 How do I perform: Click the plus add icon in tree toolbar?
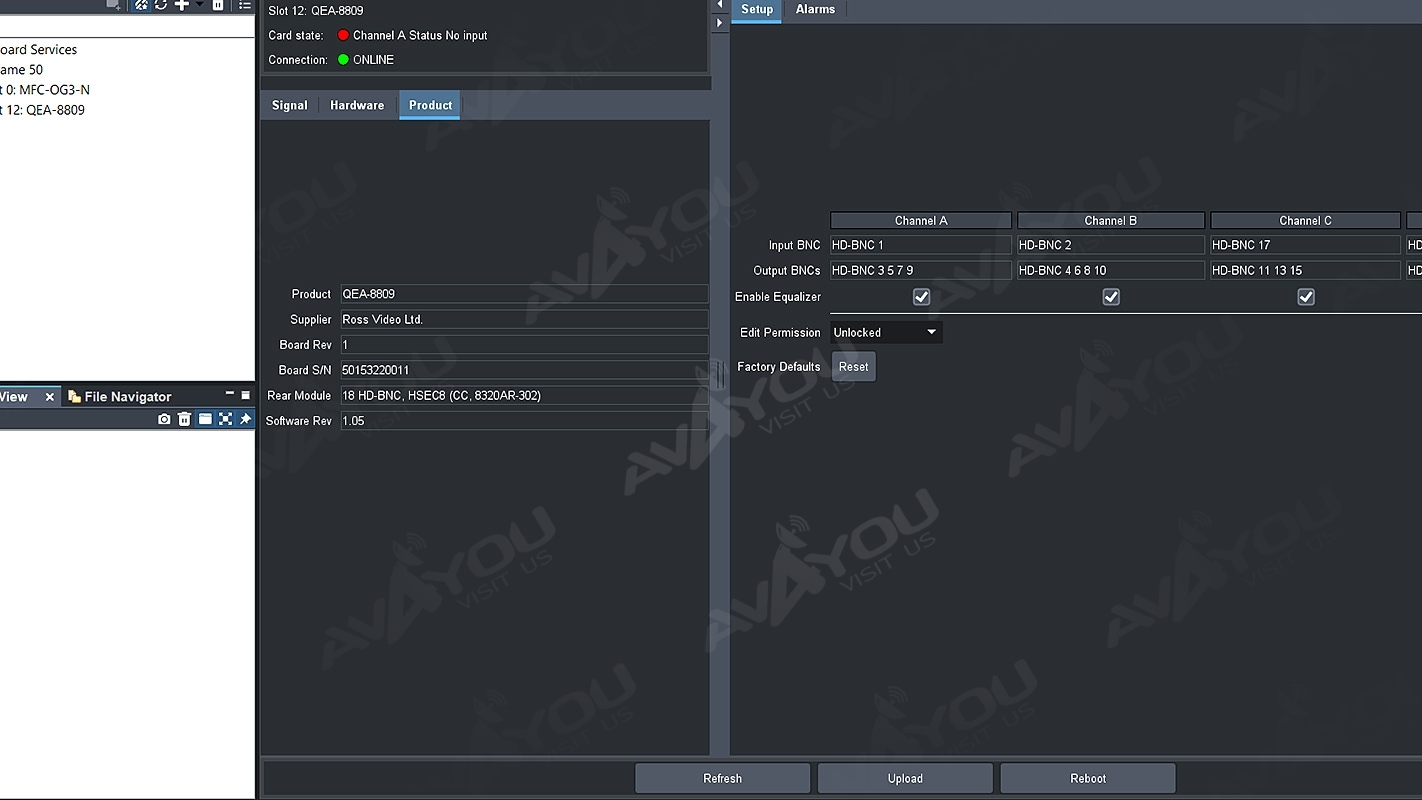(182, 5)
